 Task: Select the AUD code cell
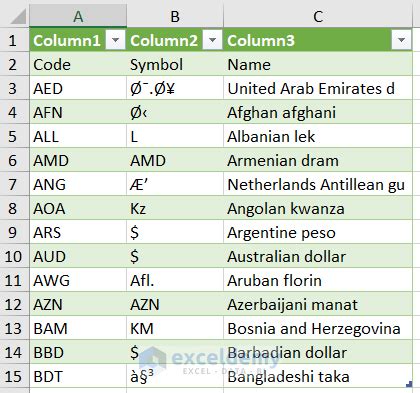(78, 256)
